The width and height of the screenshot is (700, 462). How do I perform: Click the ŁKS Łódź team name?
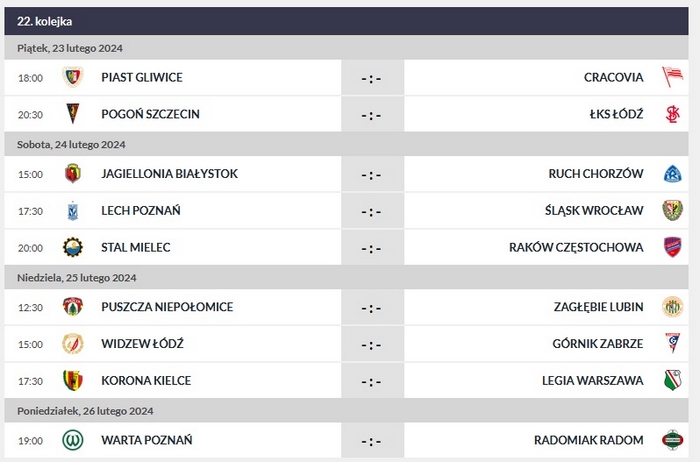(617, 114)
